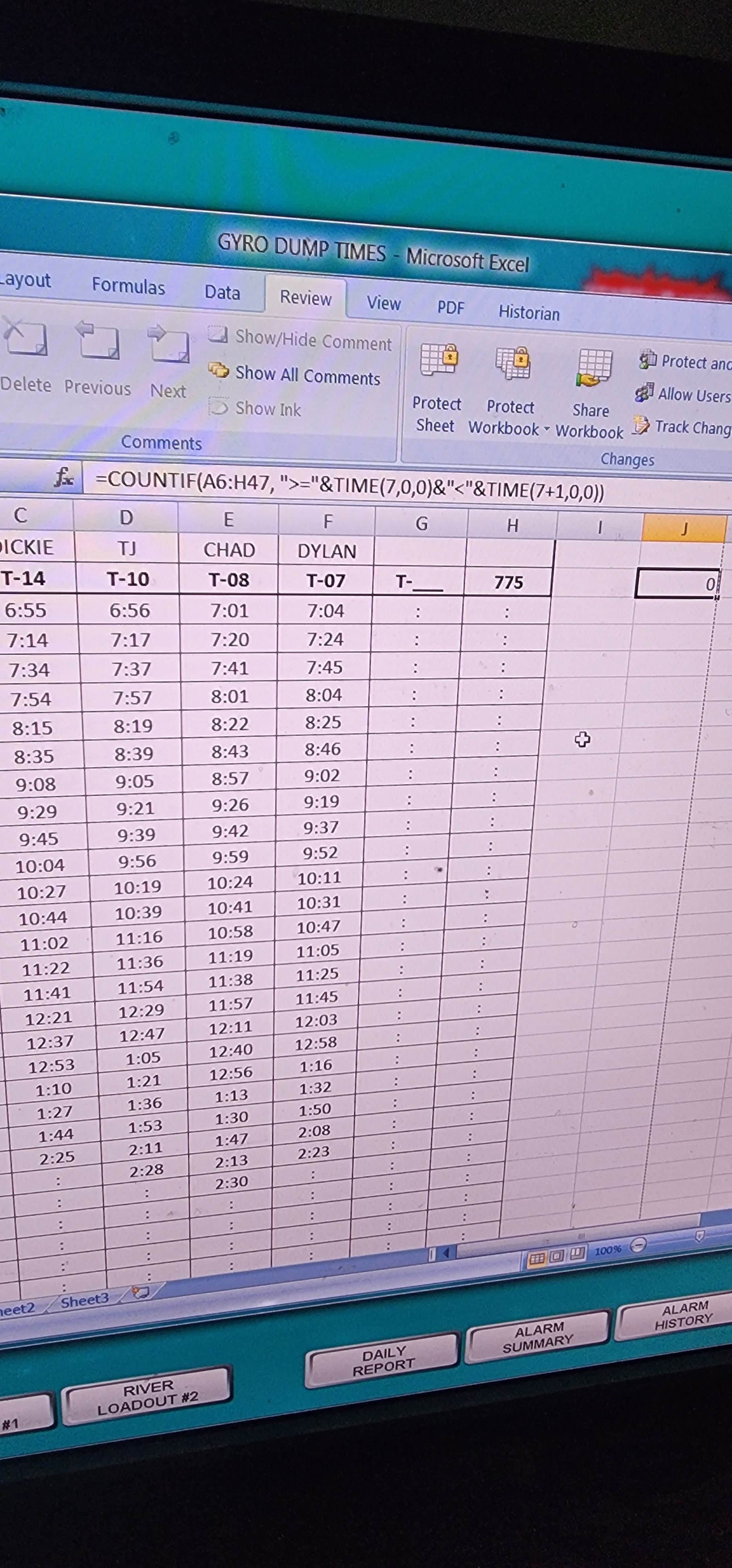
Task: Toggle Show Ink
Action: click(x=255, y=408)
